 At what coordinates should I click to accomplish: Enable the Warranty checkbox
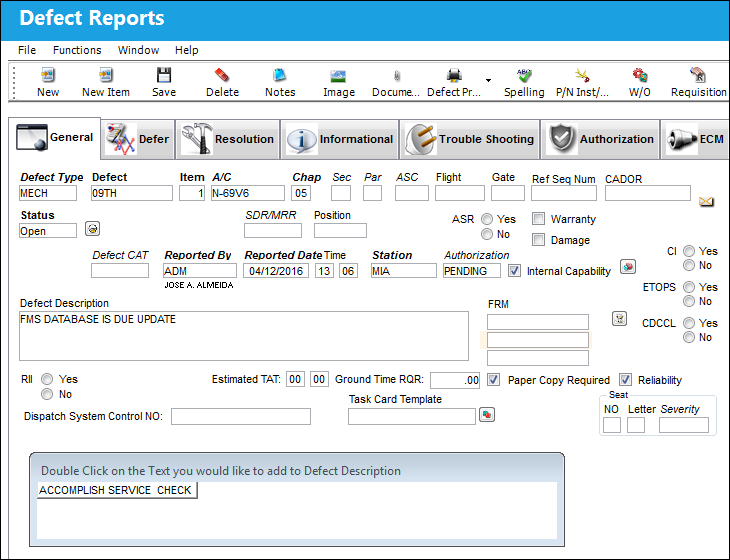[x=538, y=219]
